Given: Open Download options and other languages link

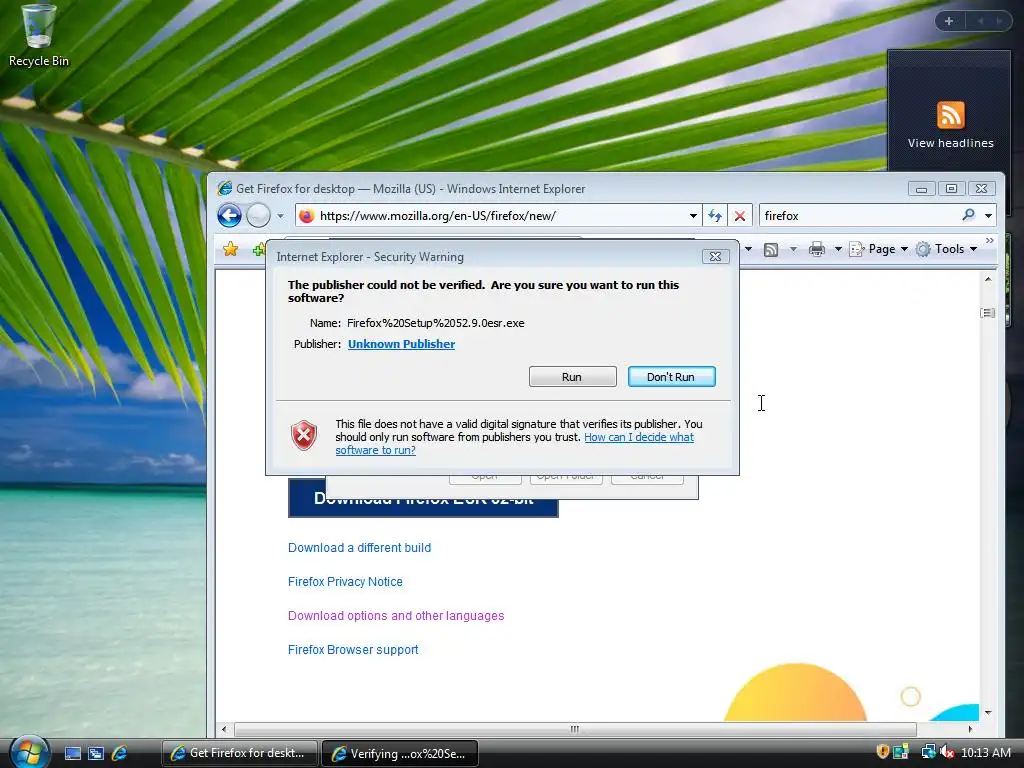Looking at the screenshot, I should pyautogui.click(x=396, y=616).
